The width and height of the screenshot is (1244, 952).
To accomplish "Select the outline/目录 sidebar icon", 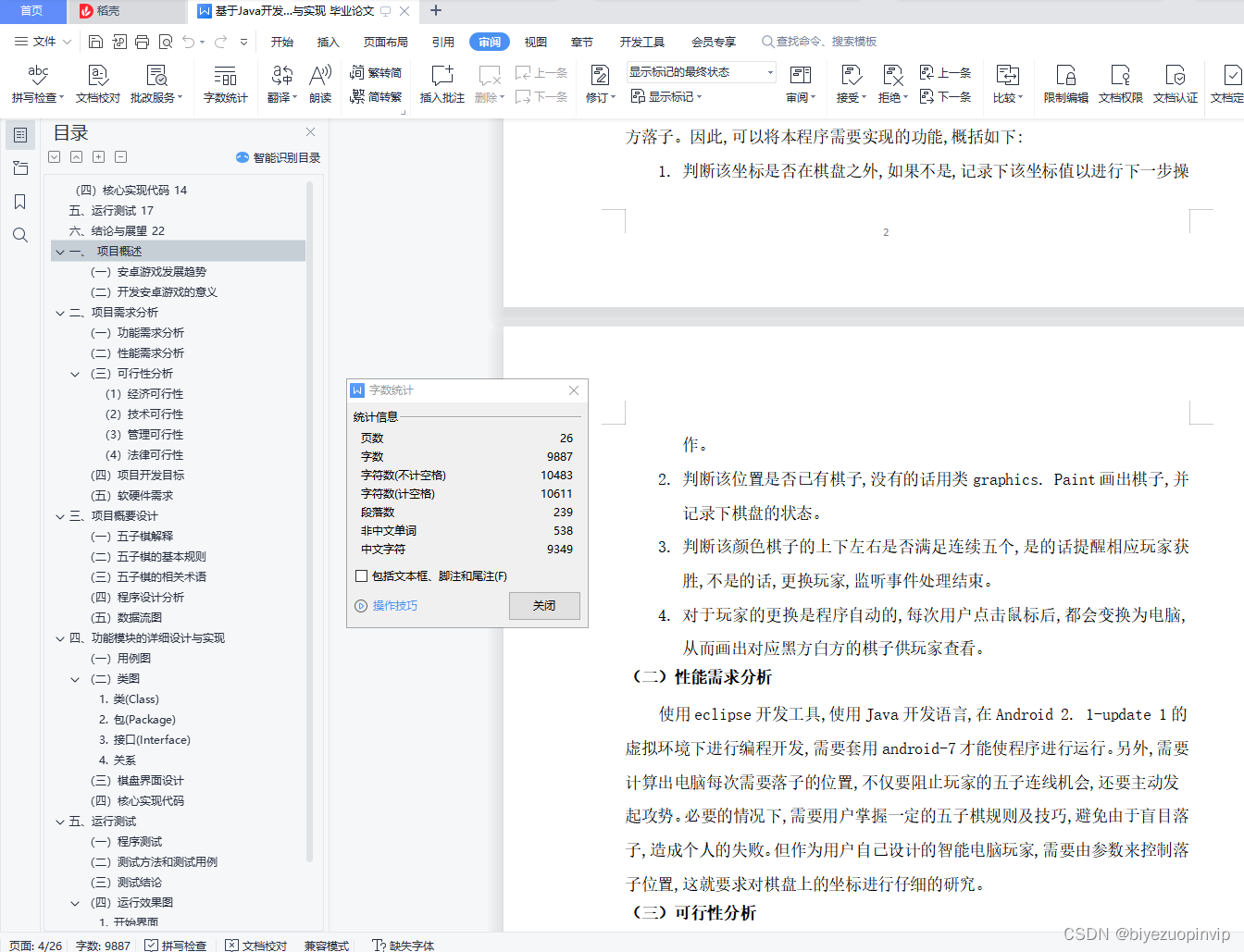I will pyautogui.click(x=20, y=135).
